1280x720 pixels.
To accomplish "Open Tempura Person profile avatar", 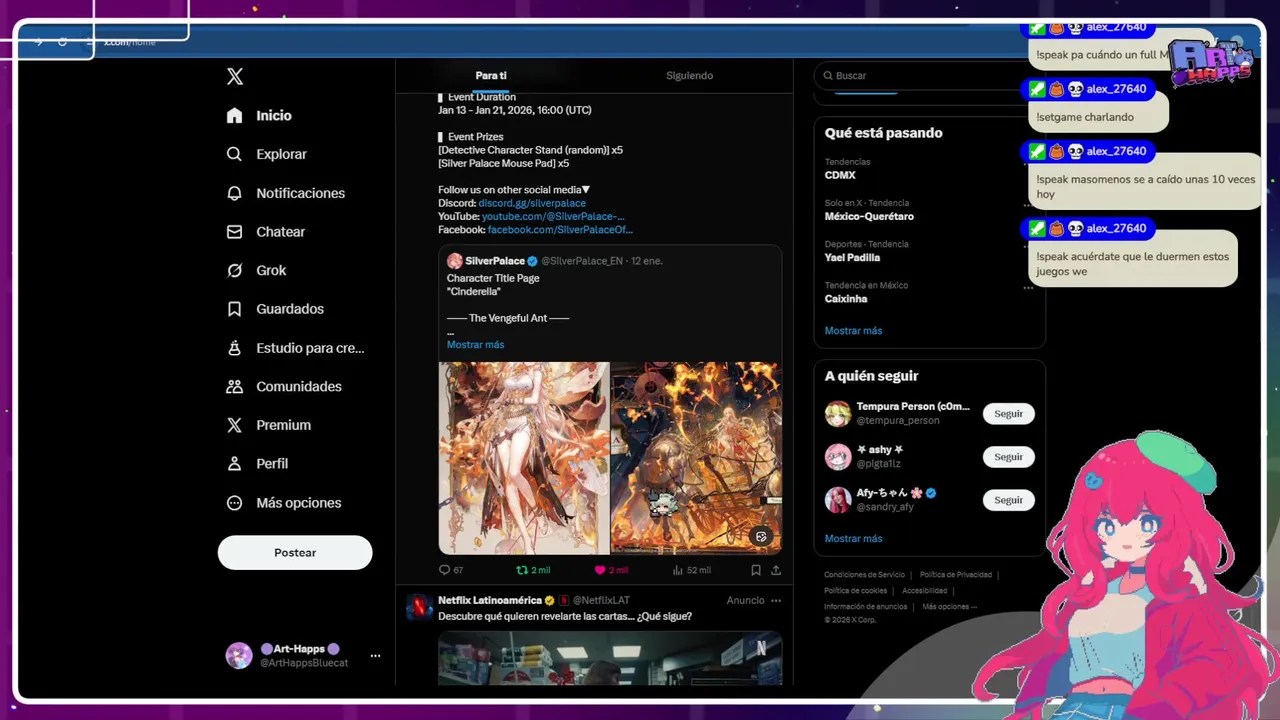I will [x=838, y=413].
